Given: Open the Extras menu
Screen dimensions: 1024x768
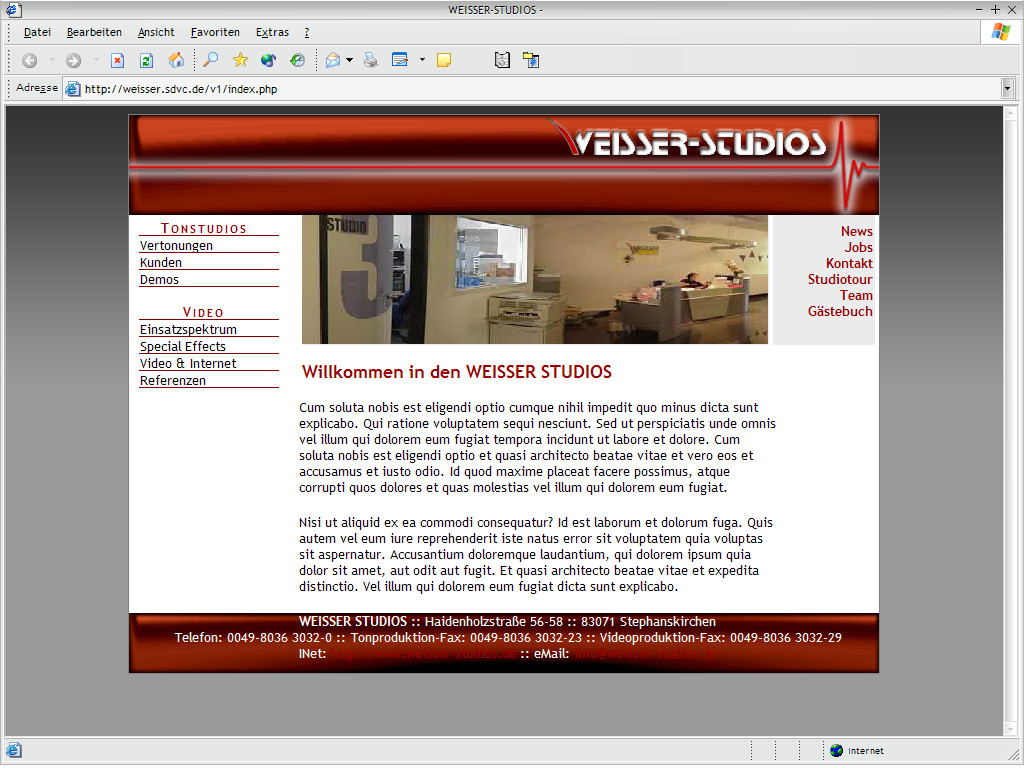Looking at the screenshot, I should (272, 32).
